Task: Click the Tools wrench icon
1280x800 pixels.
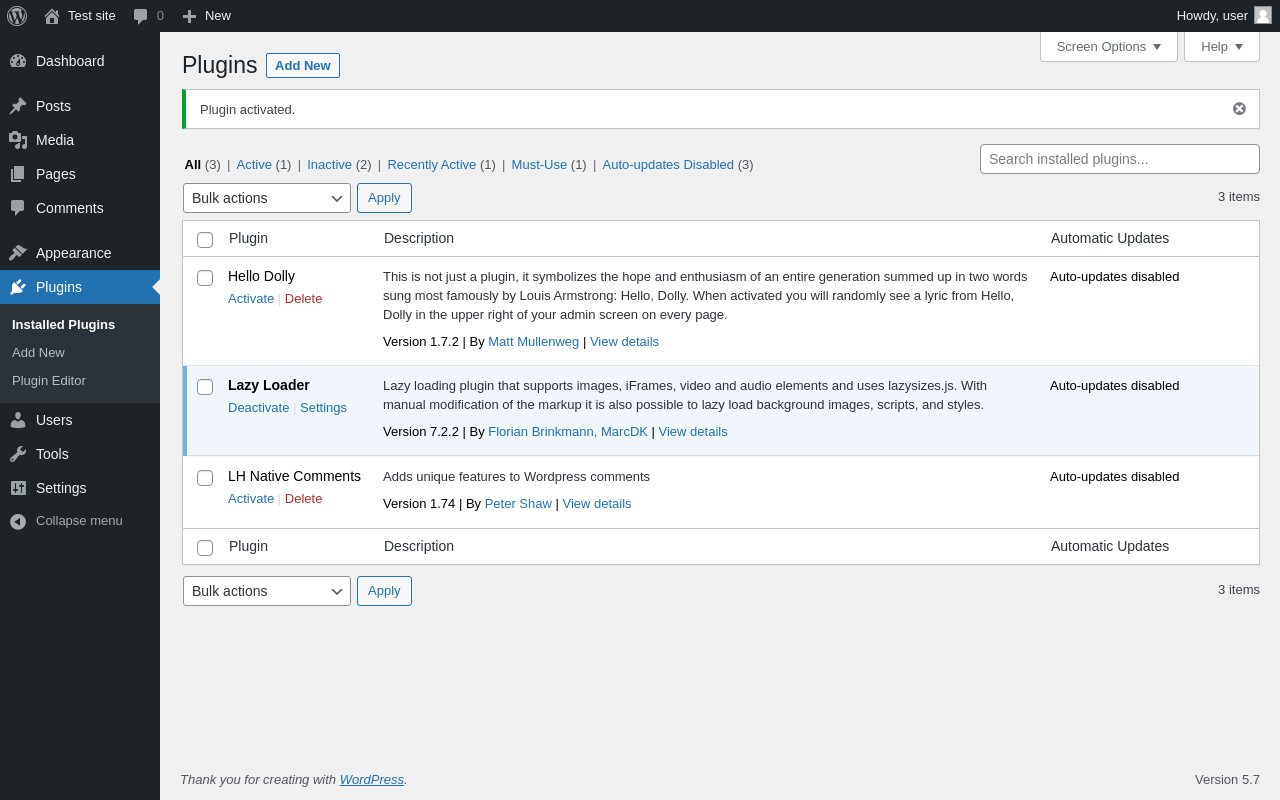Action: pos(18,454)
